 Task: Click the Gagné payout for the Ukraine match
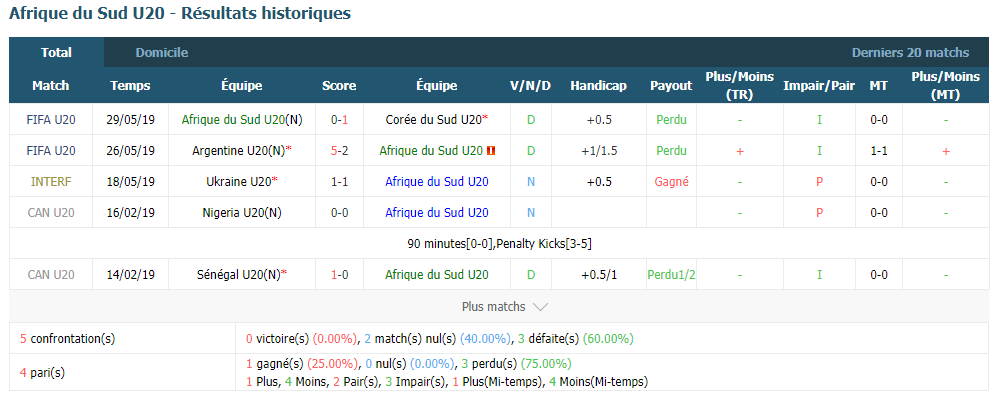(672, 182)
